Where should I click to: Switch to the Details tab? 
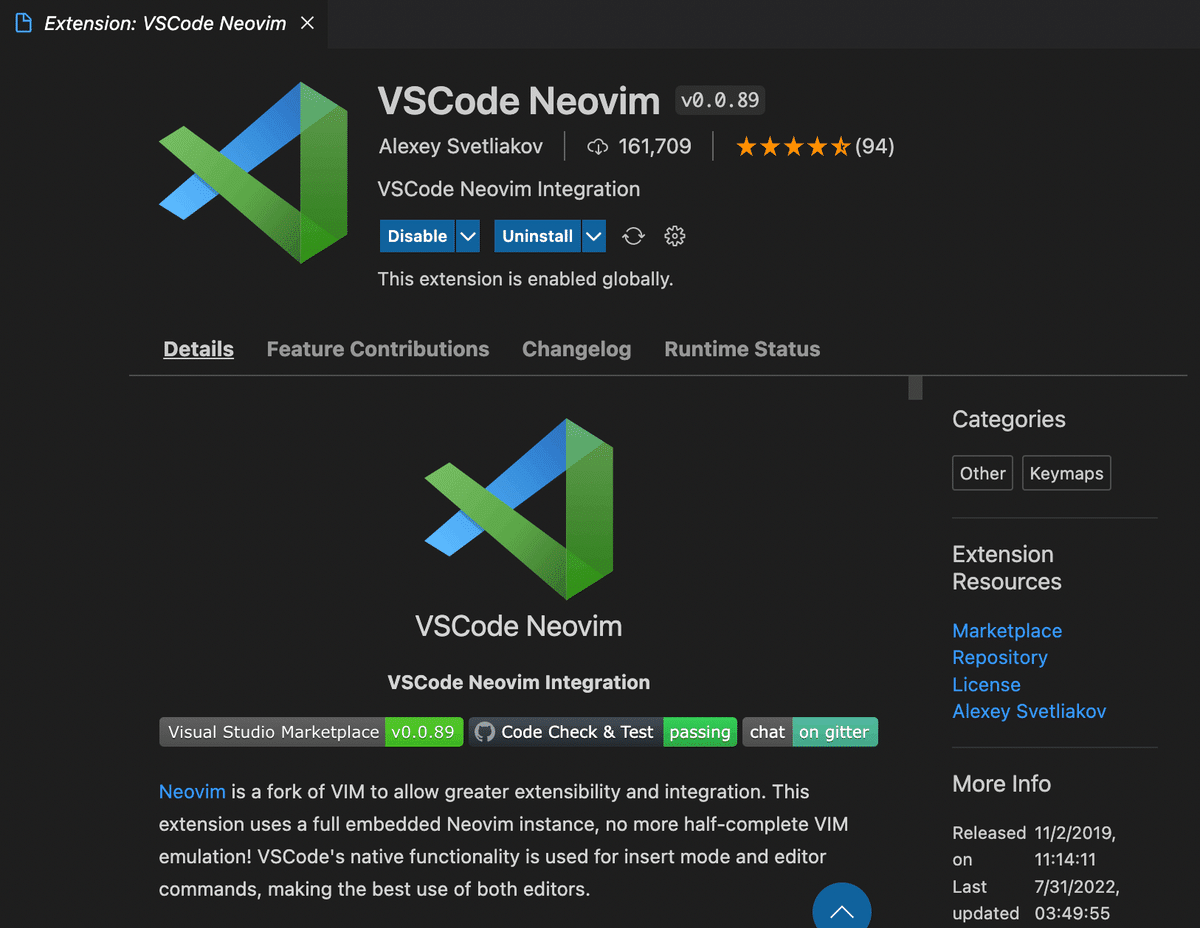(x=199, y=349)
